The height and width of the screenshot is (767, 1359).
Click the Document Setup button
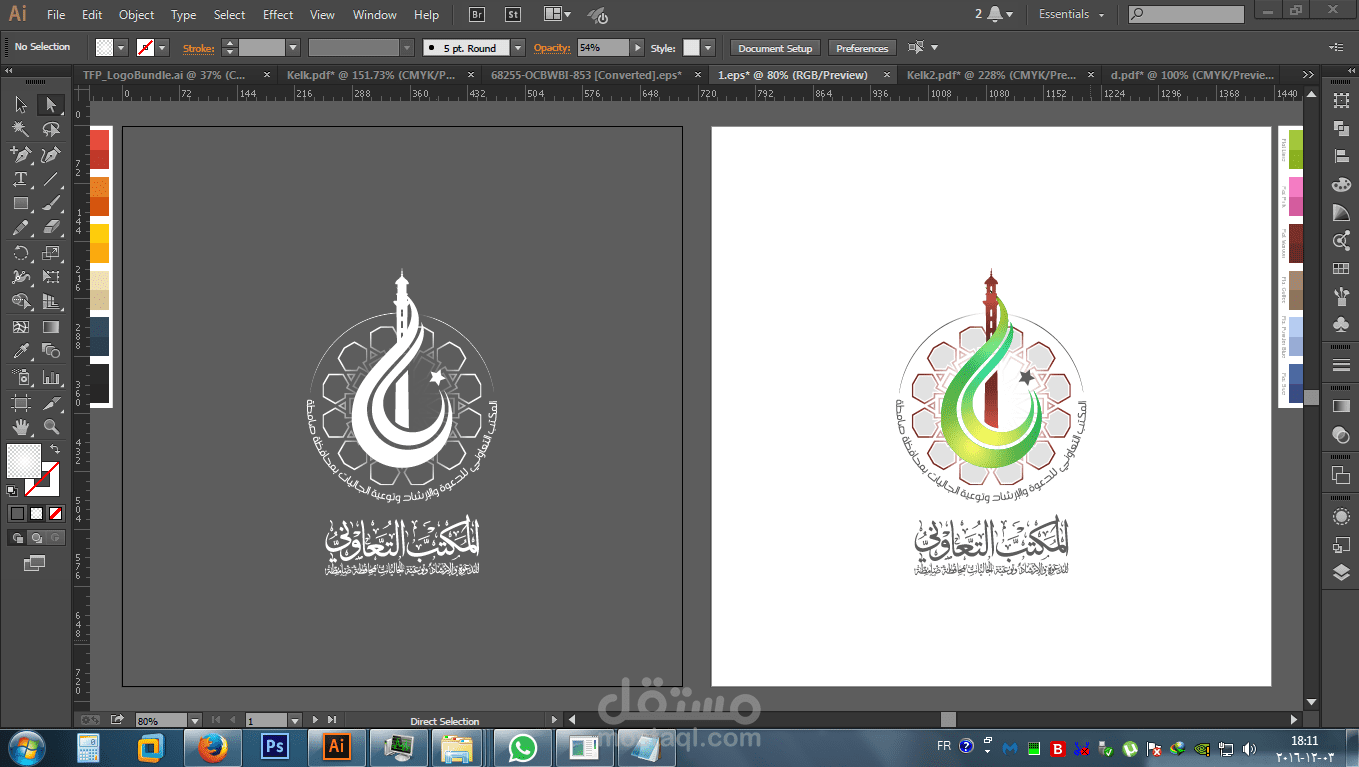point(776,48)
